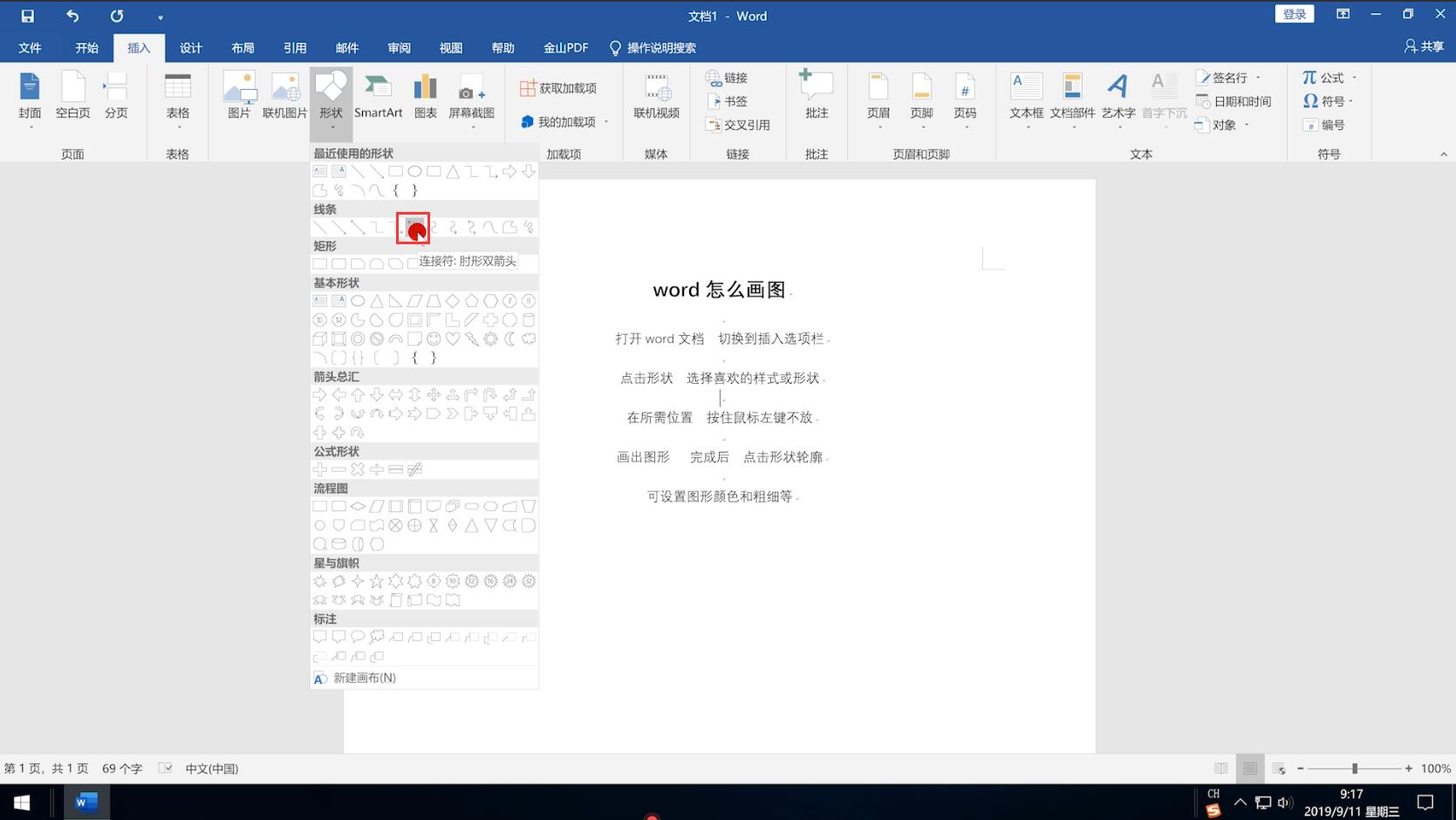Insert a picture with 图片
Viewport: 1456px width, 820px height.
coord(239,98)
